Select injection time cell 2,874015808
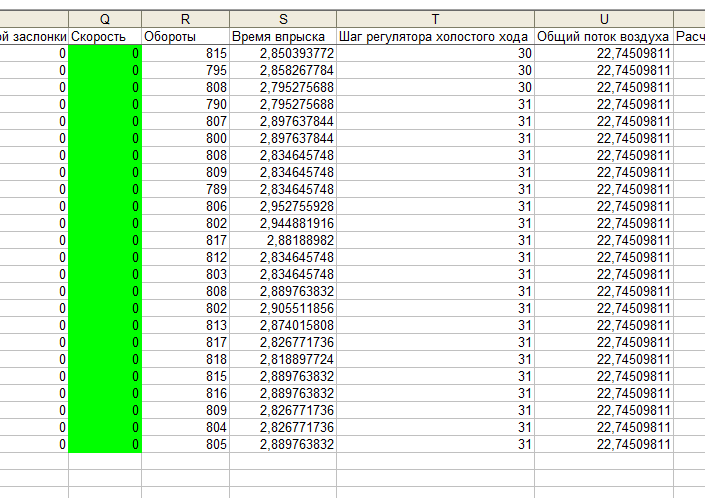This screenshot has height=498, width=705. tap(283, 325)
